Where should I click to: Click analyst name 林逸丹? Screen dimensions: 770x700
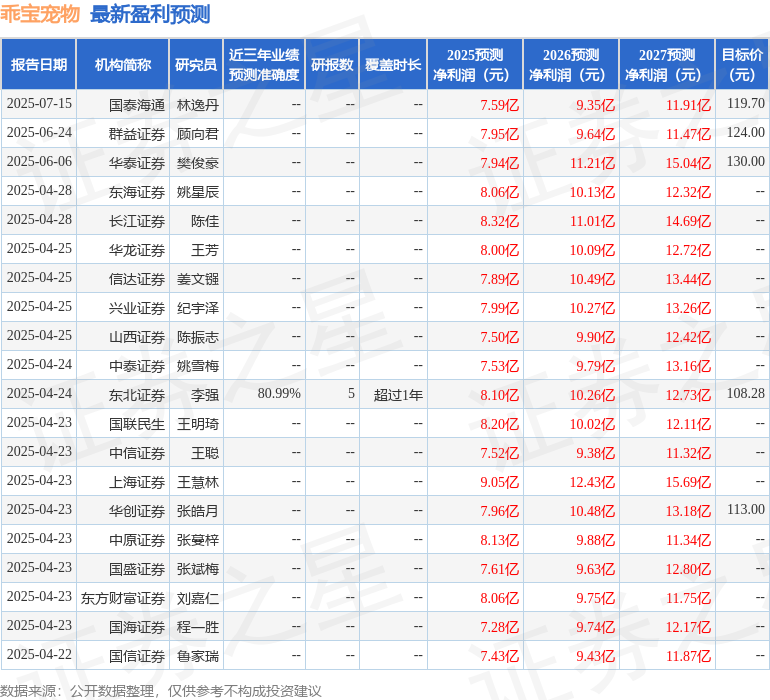coord(197,105)
